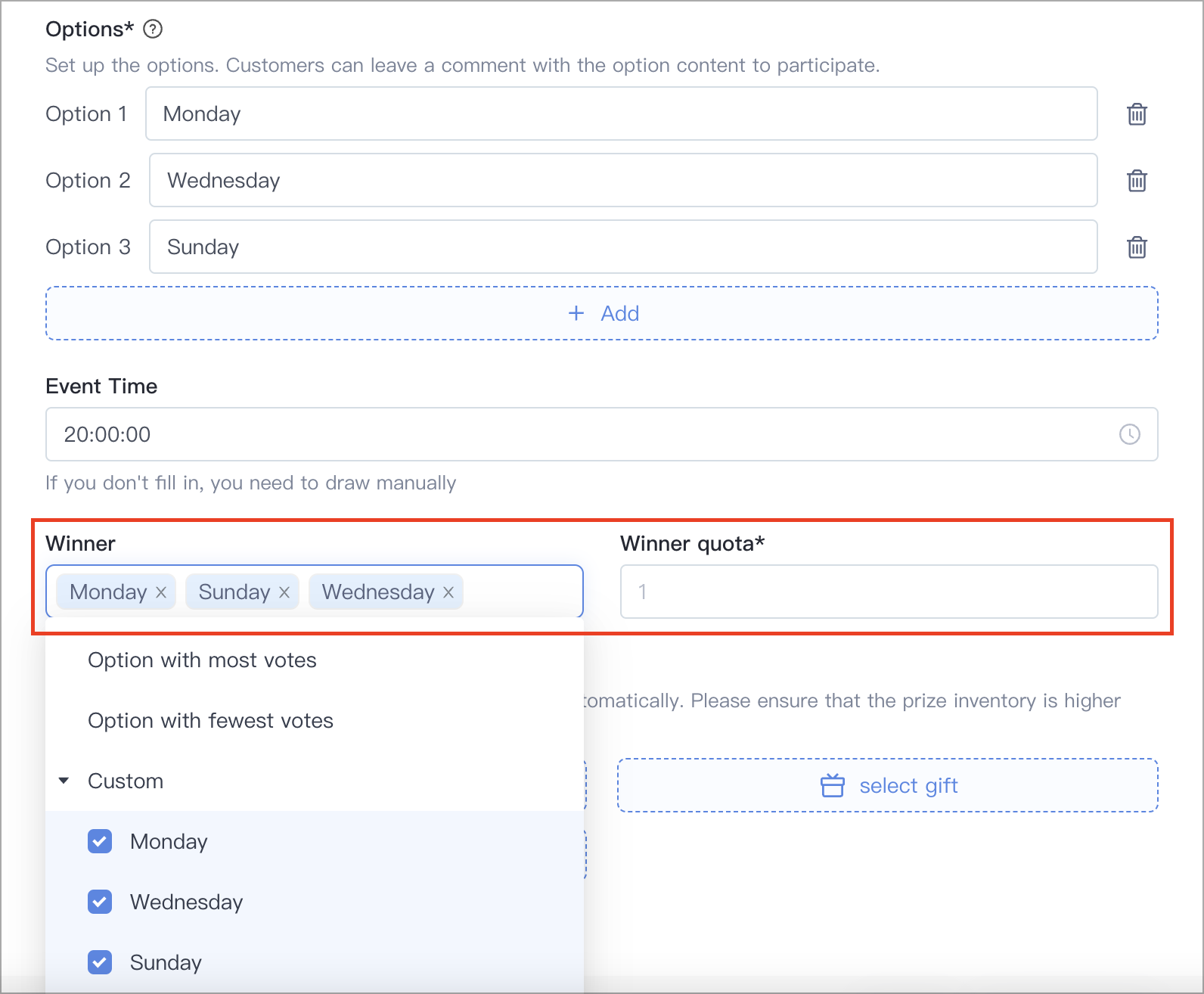The width and height of the screenshot is (1204, 994).
Task: Uncheck the Sunday checkbox in the dropdown
Action: pos(100,962)
